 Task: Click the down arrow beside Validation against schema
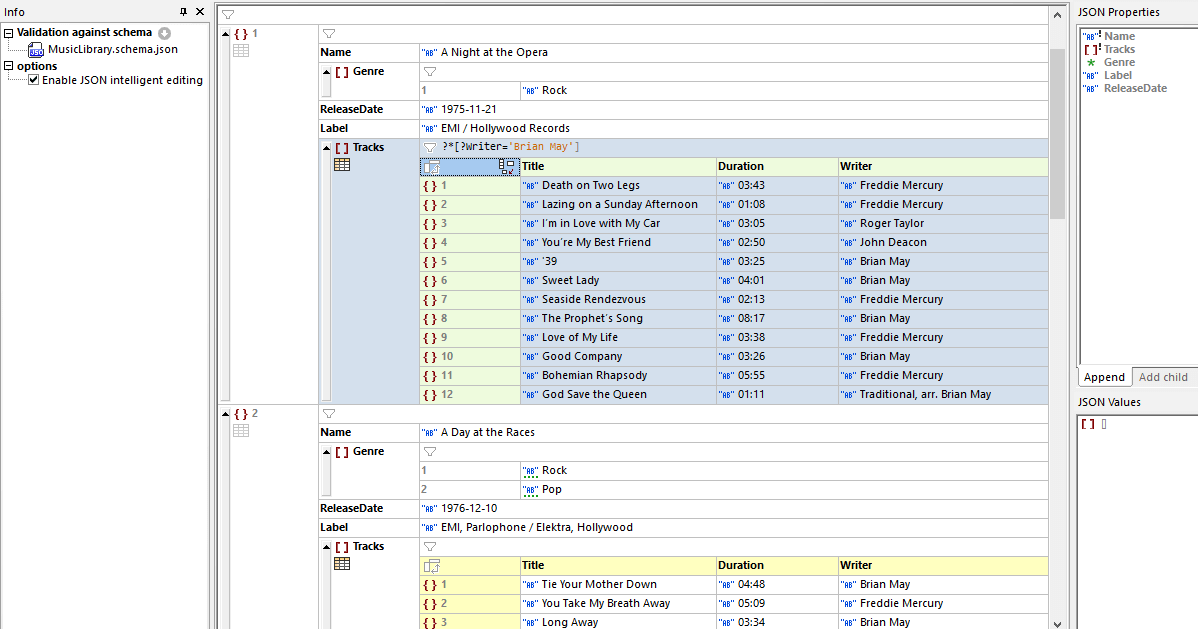click(x=164, y=33)
